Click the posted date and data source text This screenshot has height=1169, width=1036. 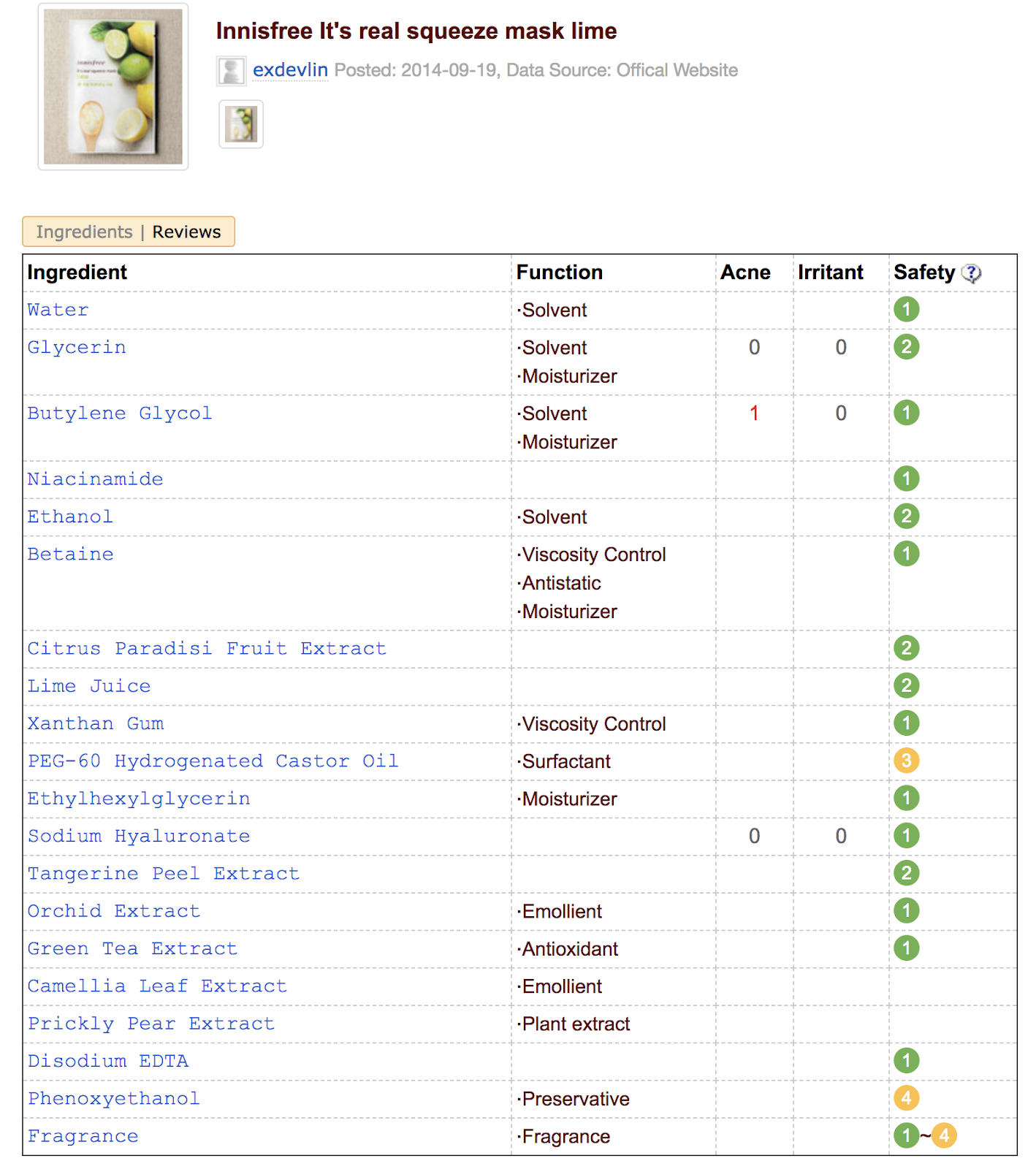[536, 70]
